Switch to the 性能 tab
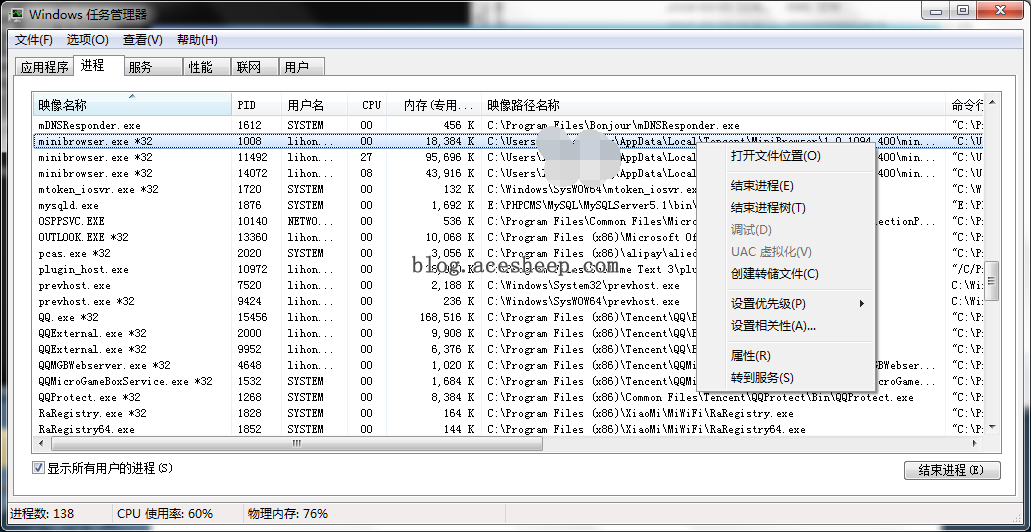Image resolution: width=1031 pixels, height=532 pixels. (x=206, y=67)
